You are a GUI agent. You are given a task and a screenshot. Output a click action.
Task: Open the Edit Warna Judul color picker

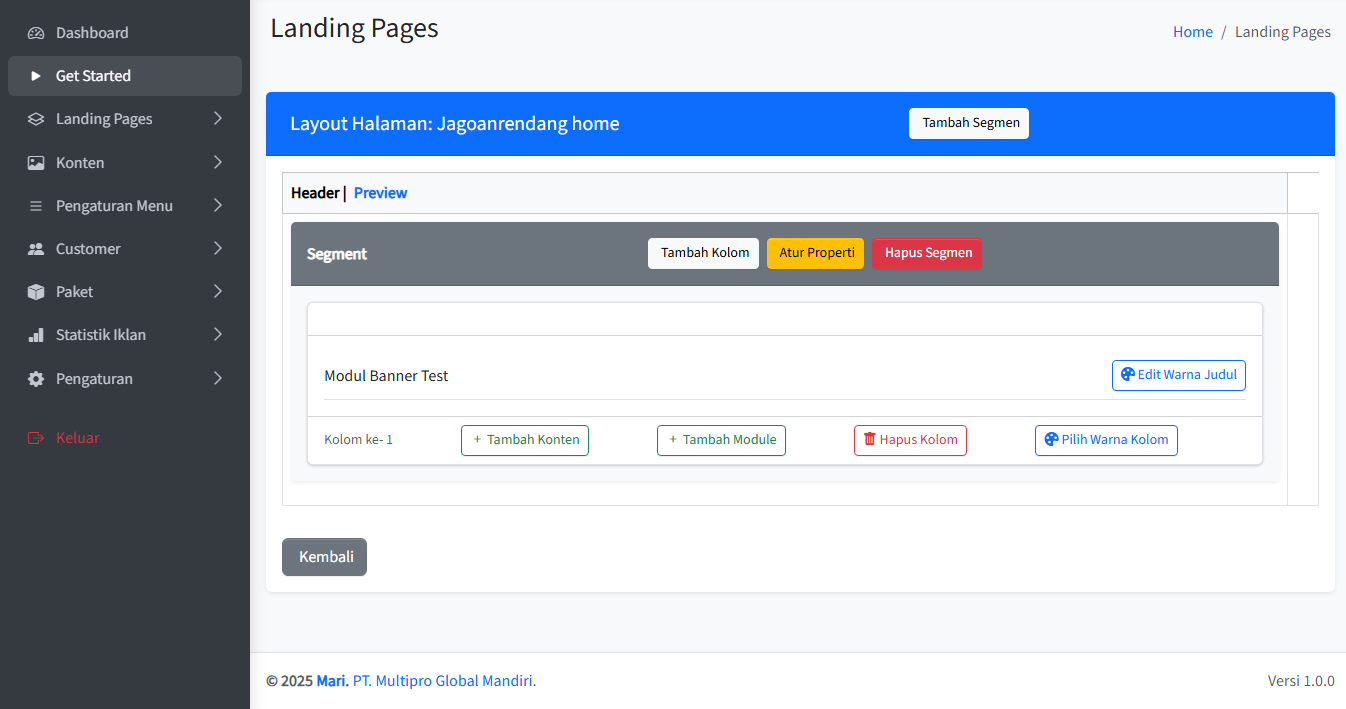coord(1178,375)
